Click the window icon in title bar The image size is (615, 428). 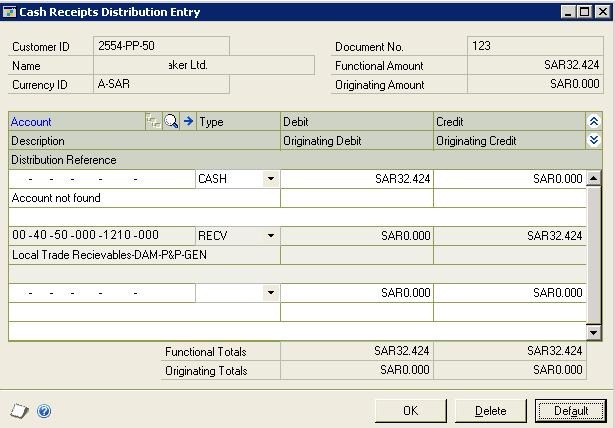(x=9, y=12)
